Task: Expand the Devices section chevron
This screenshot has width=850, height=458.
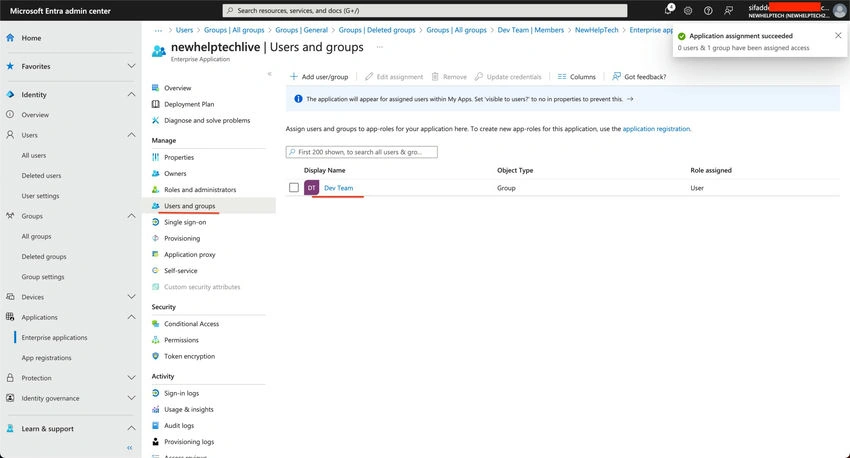Action: click(131, 297)
